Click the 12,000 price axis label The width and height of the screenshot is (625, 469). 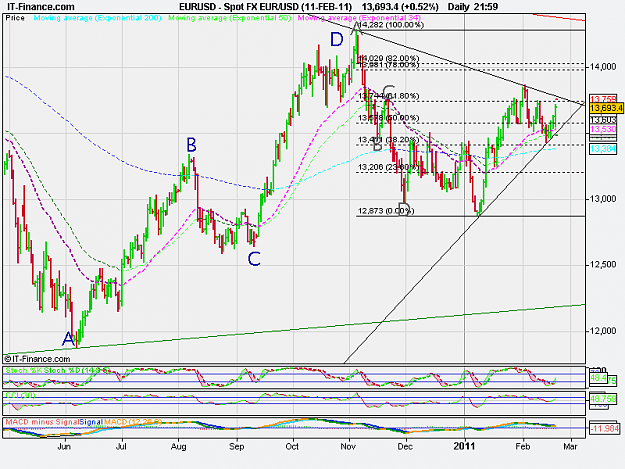point(603,331)
